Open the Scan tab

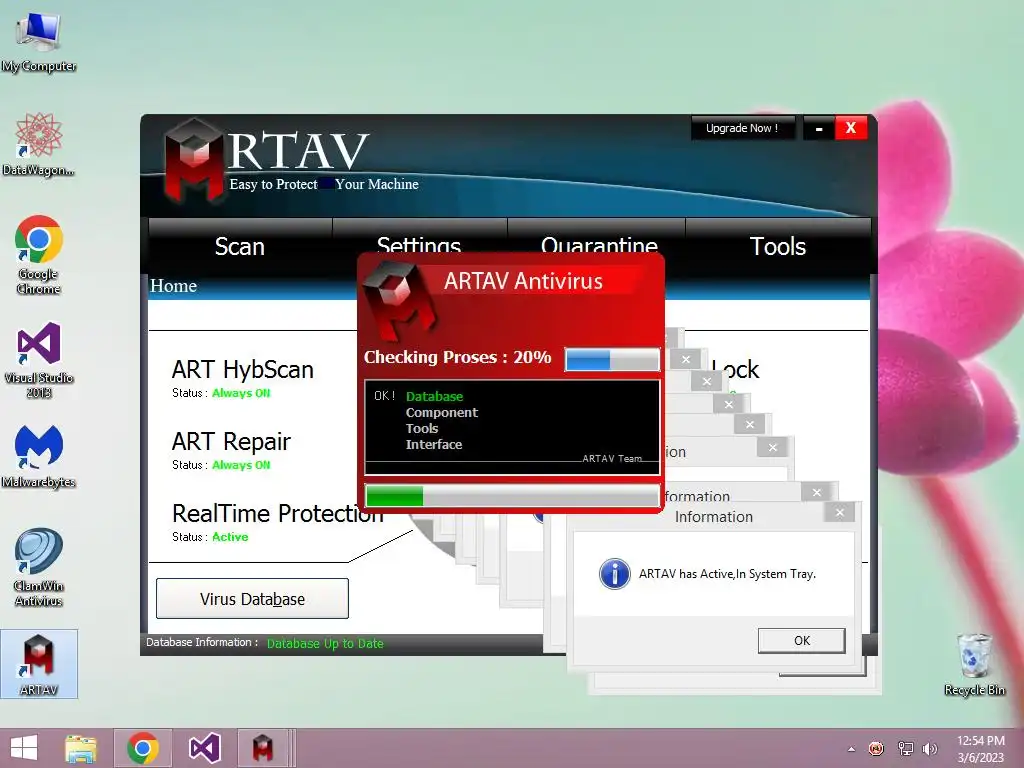[240, 246]
